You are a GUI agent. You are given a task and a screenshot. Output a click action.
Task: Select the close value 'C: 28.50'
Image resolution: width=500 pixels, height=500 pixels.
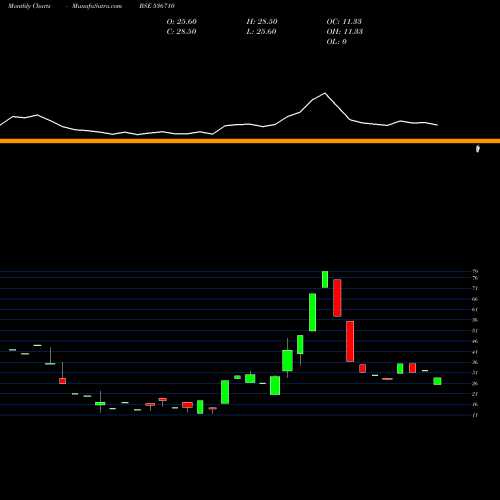(x=181, y=31)
